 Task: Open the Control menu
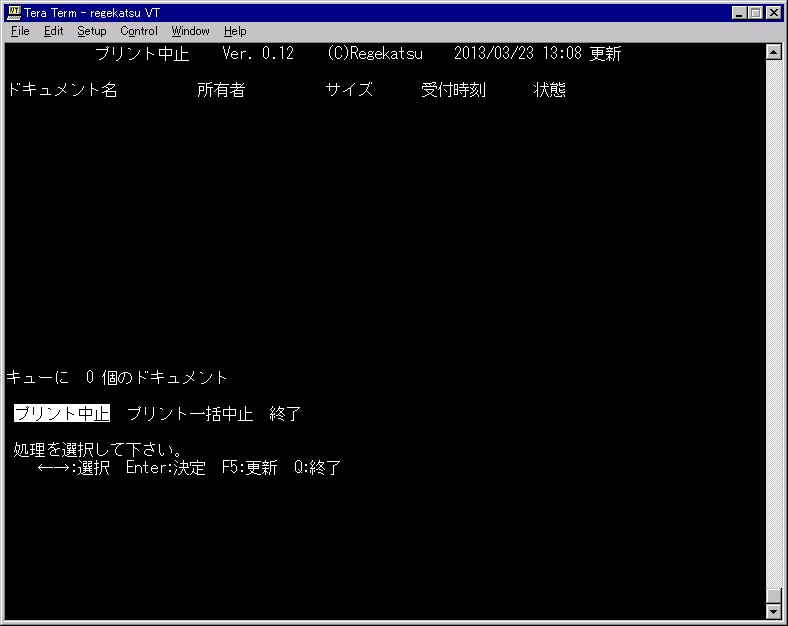tap(139, 31)
